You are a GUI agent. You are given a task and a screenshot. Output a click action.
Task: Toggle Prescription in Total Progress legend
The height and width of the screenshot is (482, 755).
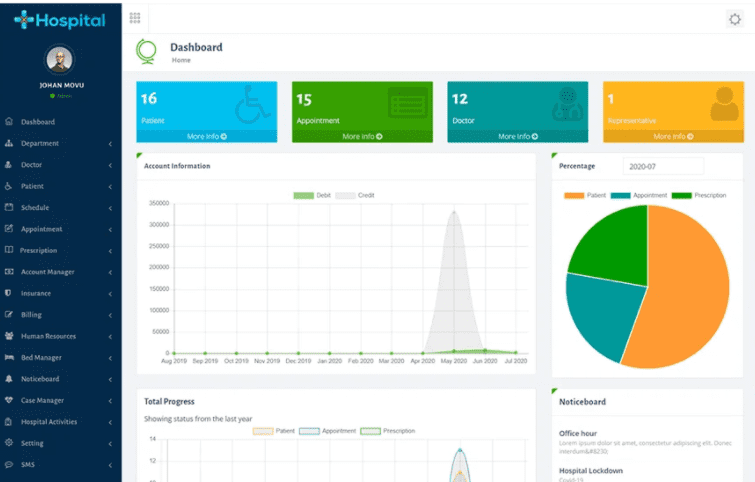click(388, 431)
